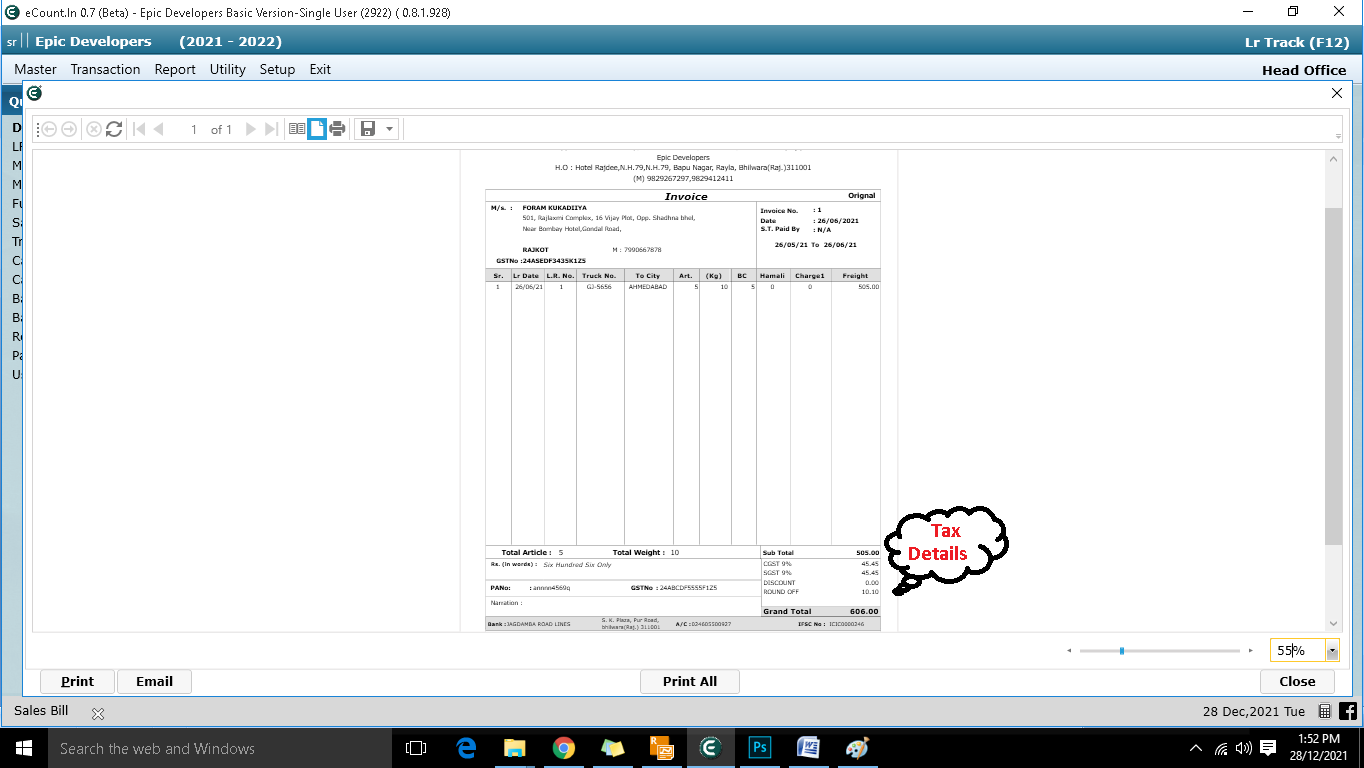
Task: Click the report viewer app logo icon
Action: click(x=34, y=93)
